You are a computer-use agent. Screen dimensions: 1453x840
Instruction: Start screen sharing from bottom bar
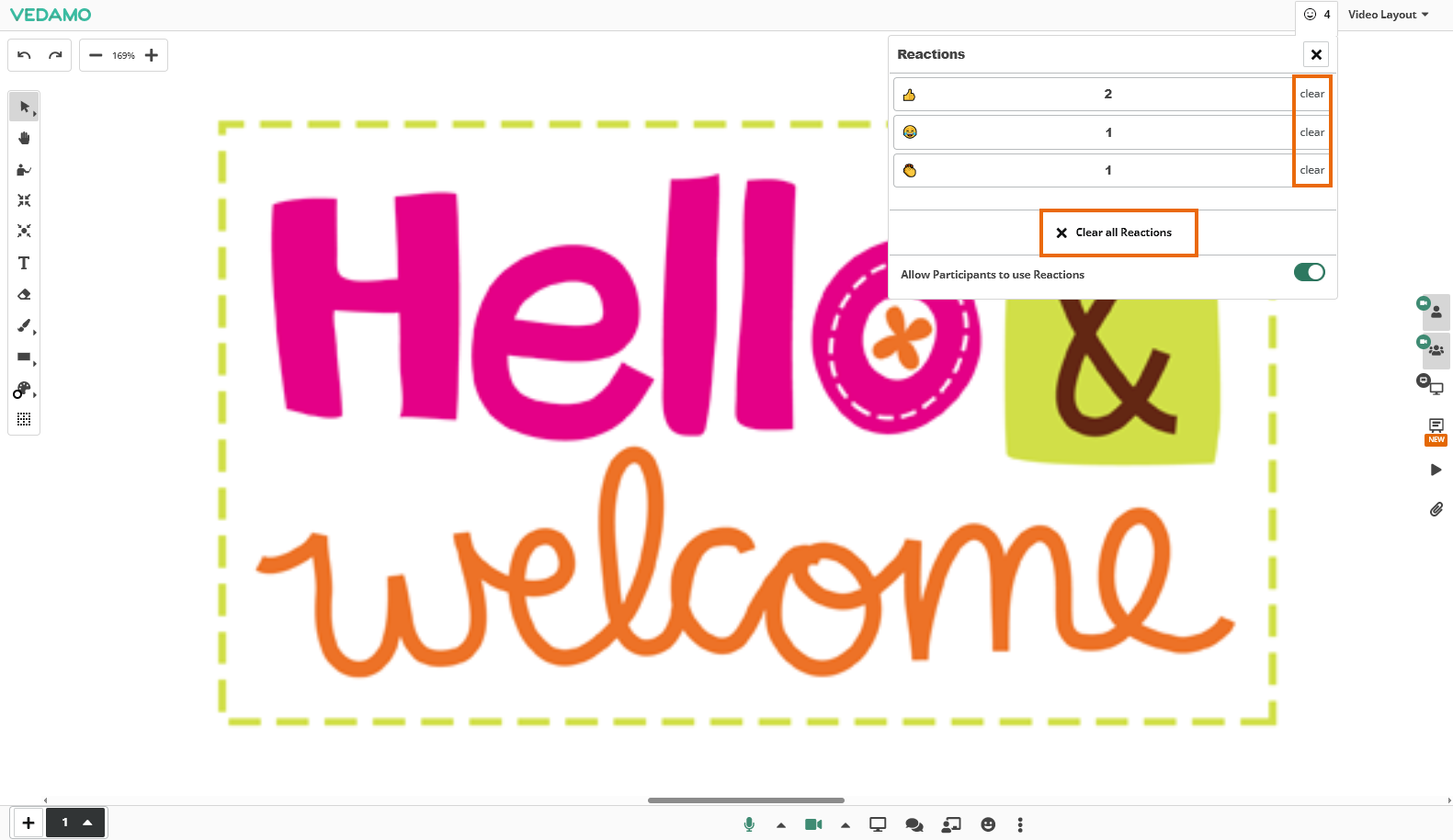point(878,824)
